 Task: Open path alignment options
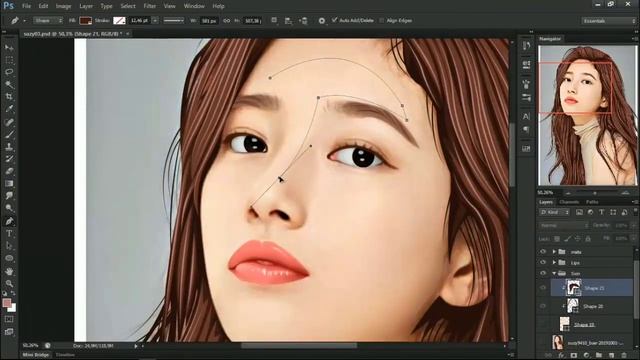(x=288, y=20)
